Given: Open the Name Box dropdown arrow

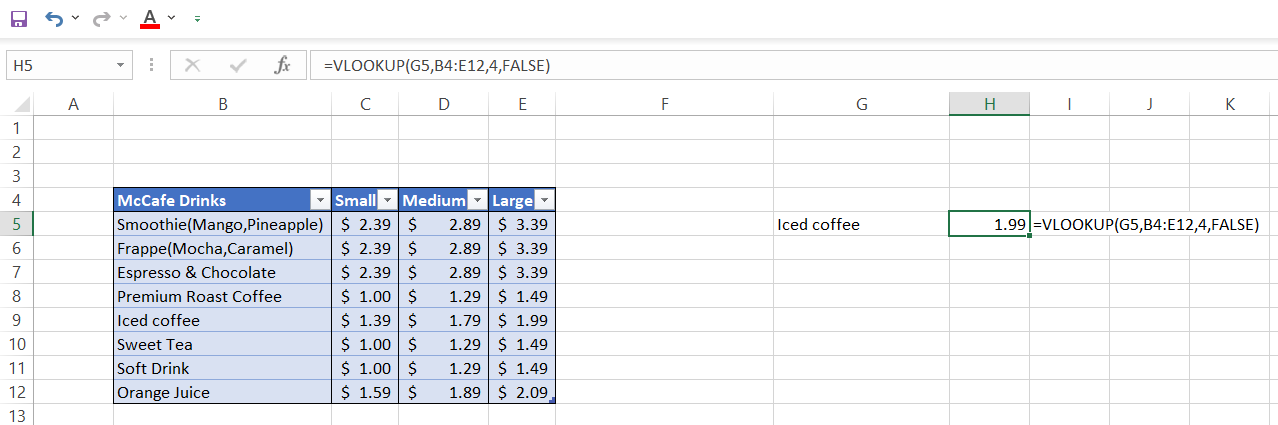Looking at the screenshot, I should (x=120, y=66).
